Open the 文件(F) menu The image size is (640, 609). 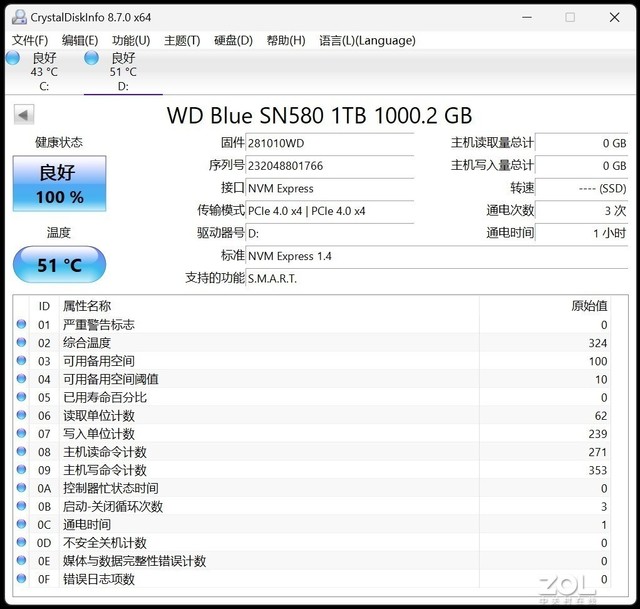[30, 40]
